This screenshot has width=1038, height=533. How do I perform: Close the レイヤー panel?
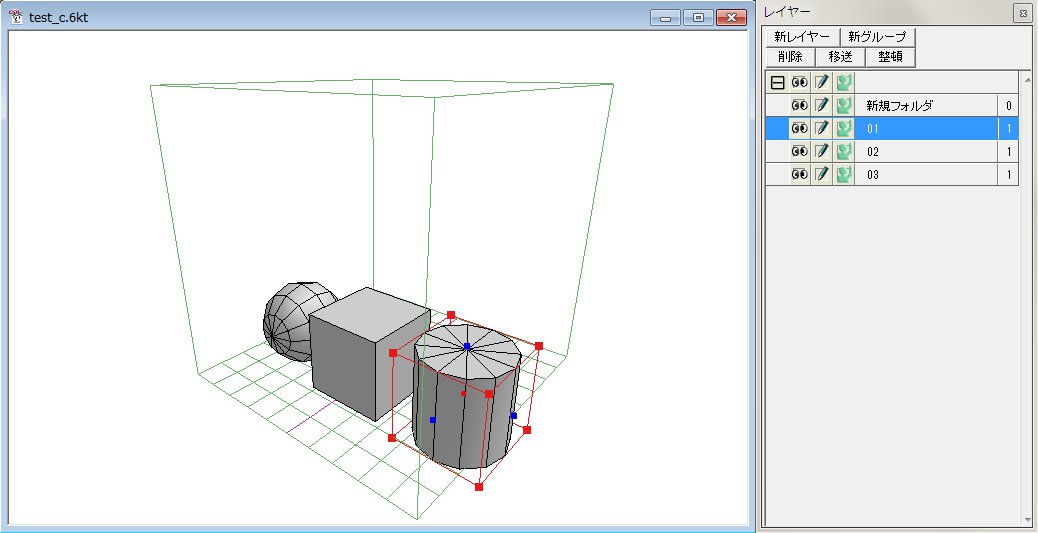click(x=1022, y=13)
